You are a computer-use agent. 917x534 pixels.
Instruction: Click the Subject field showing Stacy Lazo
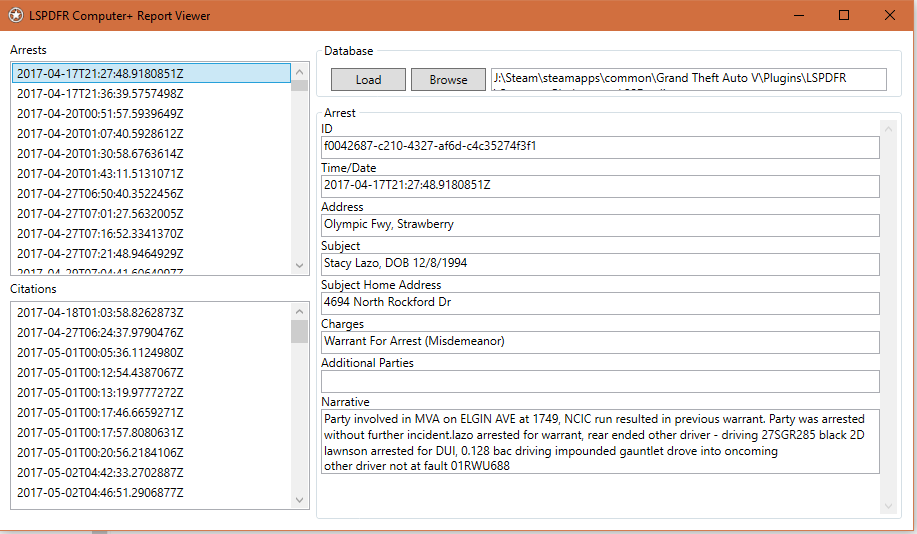click(x=599, y=264)
